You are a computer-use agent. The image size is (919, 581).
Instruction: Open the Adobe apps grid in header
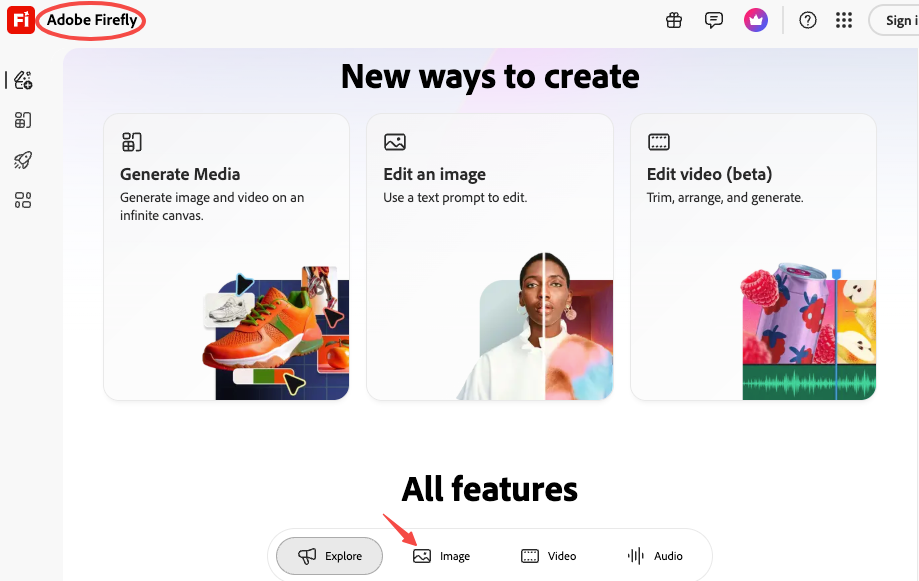tap(844, 21)
